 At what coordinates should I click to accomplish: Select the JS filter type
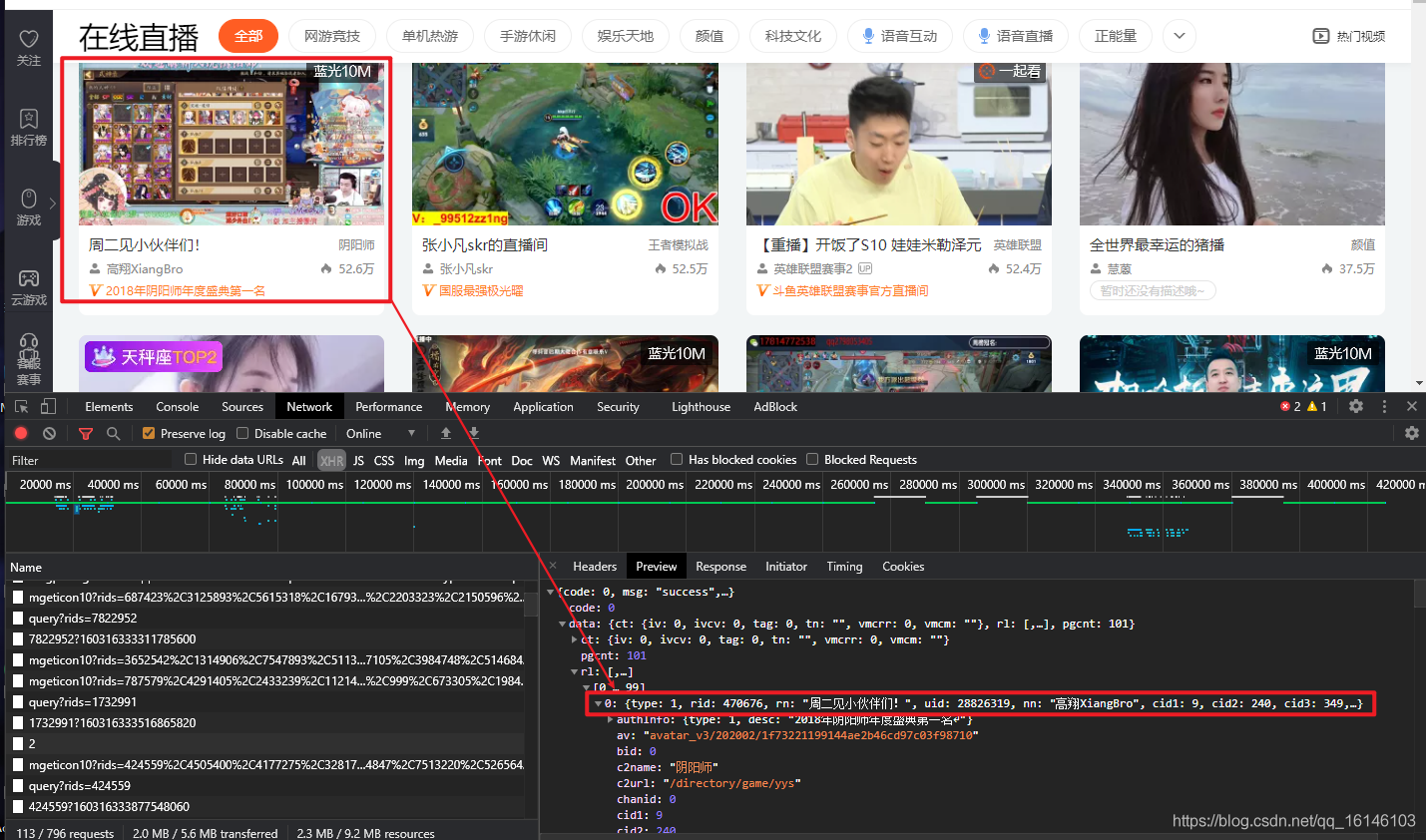pyautogui.click(x=358, y=460)
